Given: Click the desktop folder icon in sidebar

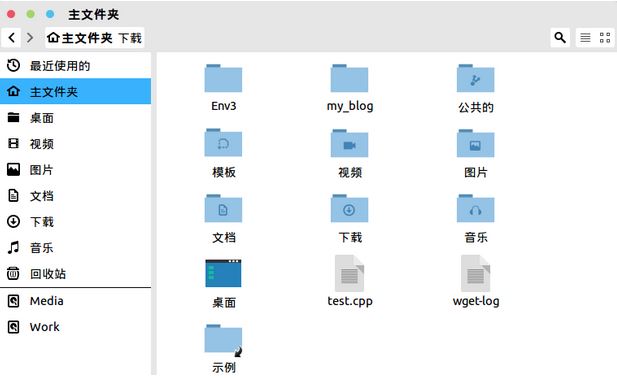Looking at the screenshot, I should pyautogui.click(x=13, y=117).
